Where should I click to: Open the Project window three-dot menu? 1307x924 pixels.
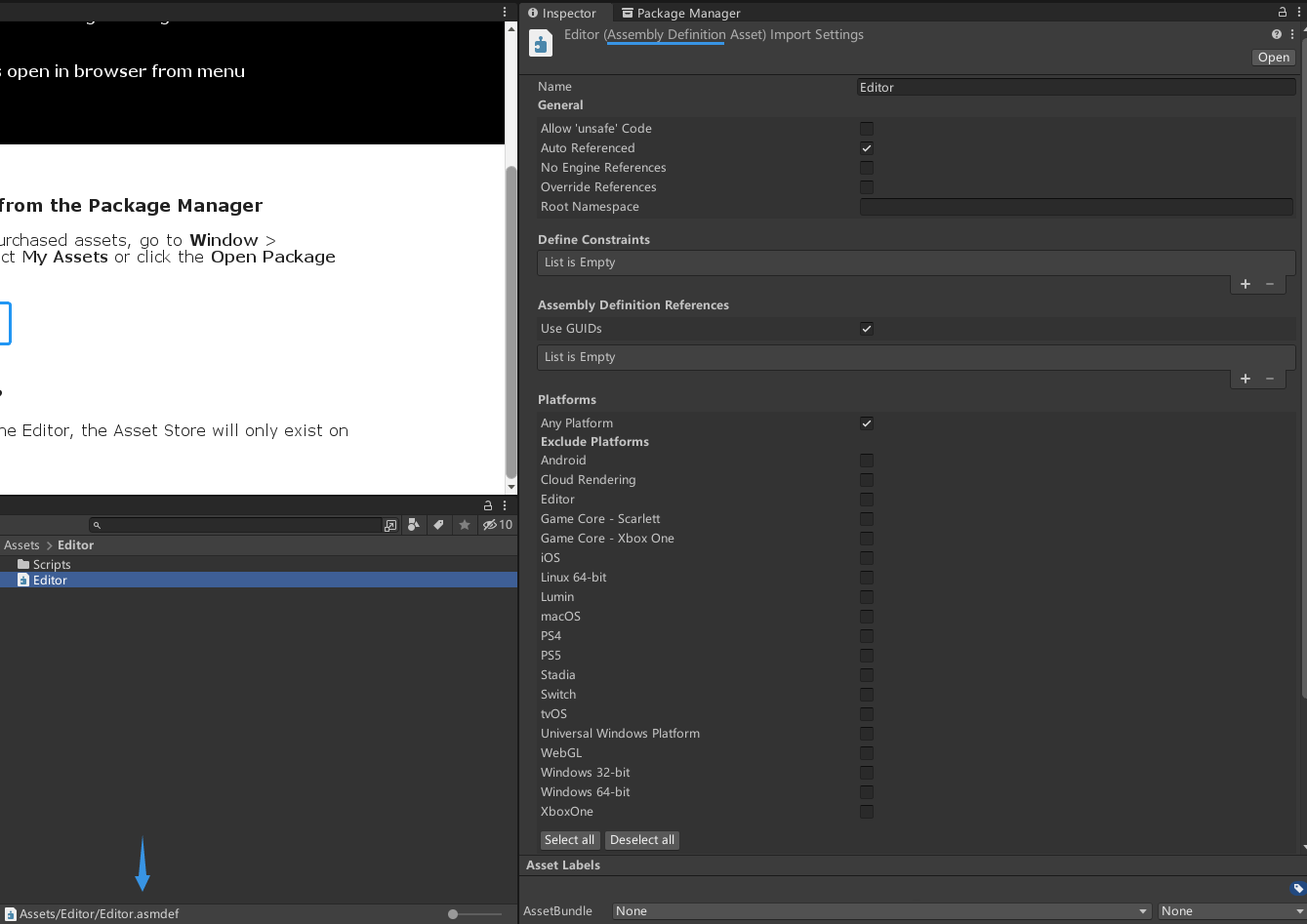[x=505, y=505]
